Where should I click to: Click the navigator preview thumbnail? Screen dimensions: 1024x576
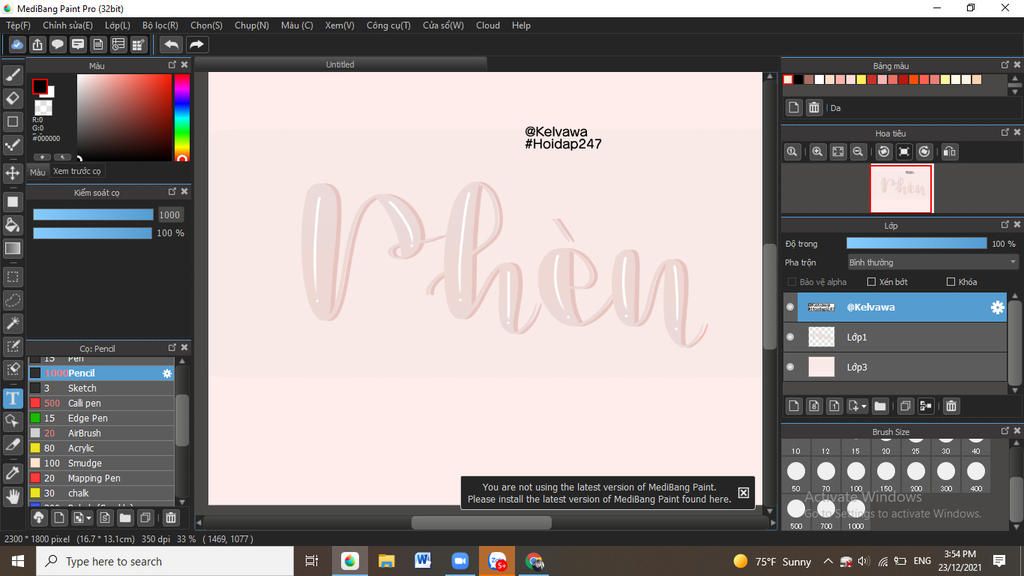pos(901,189)
